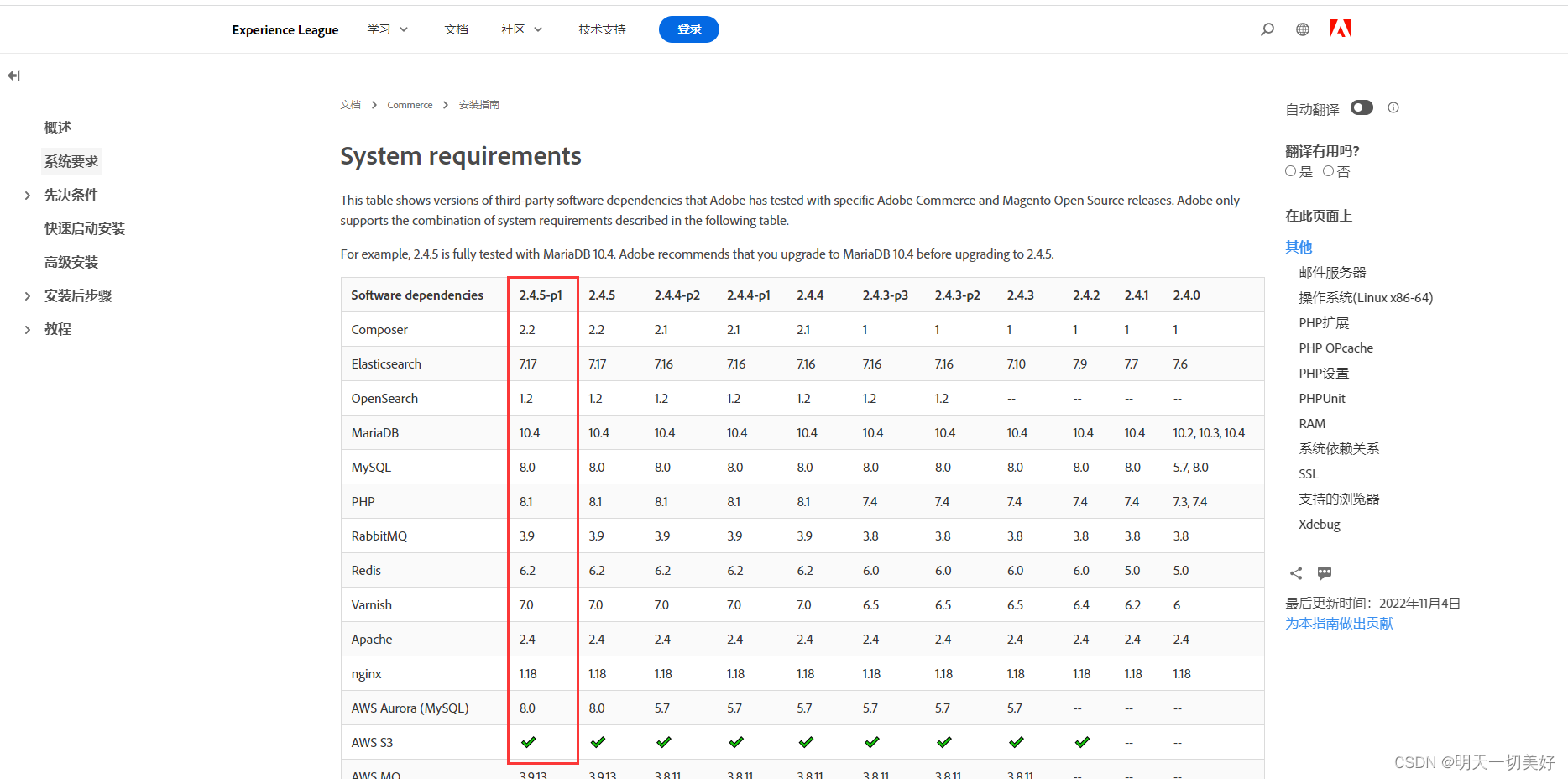This screenshot has height=779, width=1568.
Task: Click AWS S3 checkmark under 2.4.4
Action: (x=806, y=742)
